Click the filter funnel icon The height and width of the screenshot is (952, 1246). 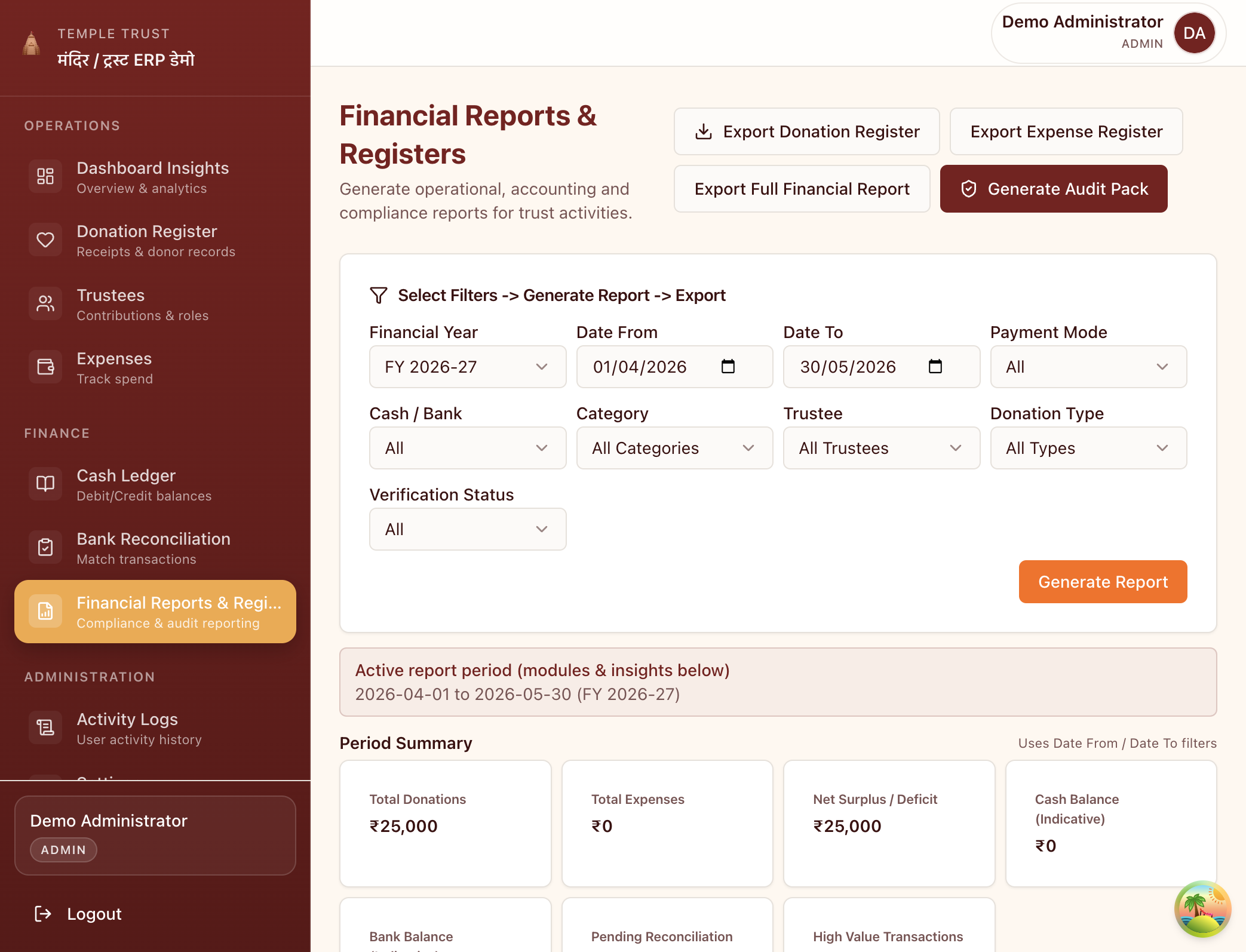pyautogui.click(x=379, y=295)
